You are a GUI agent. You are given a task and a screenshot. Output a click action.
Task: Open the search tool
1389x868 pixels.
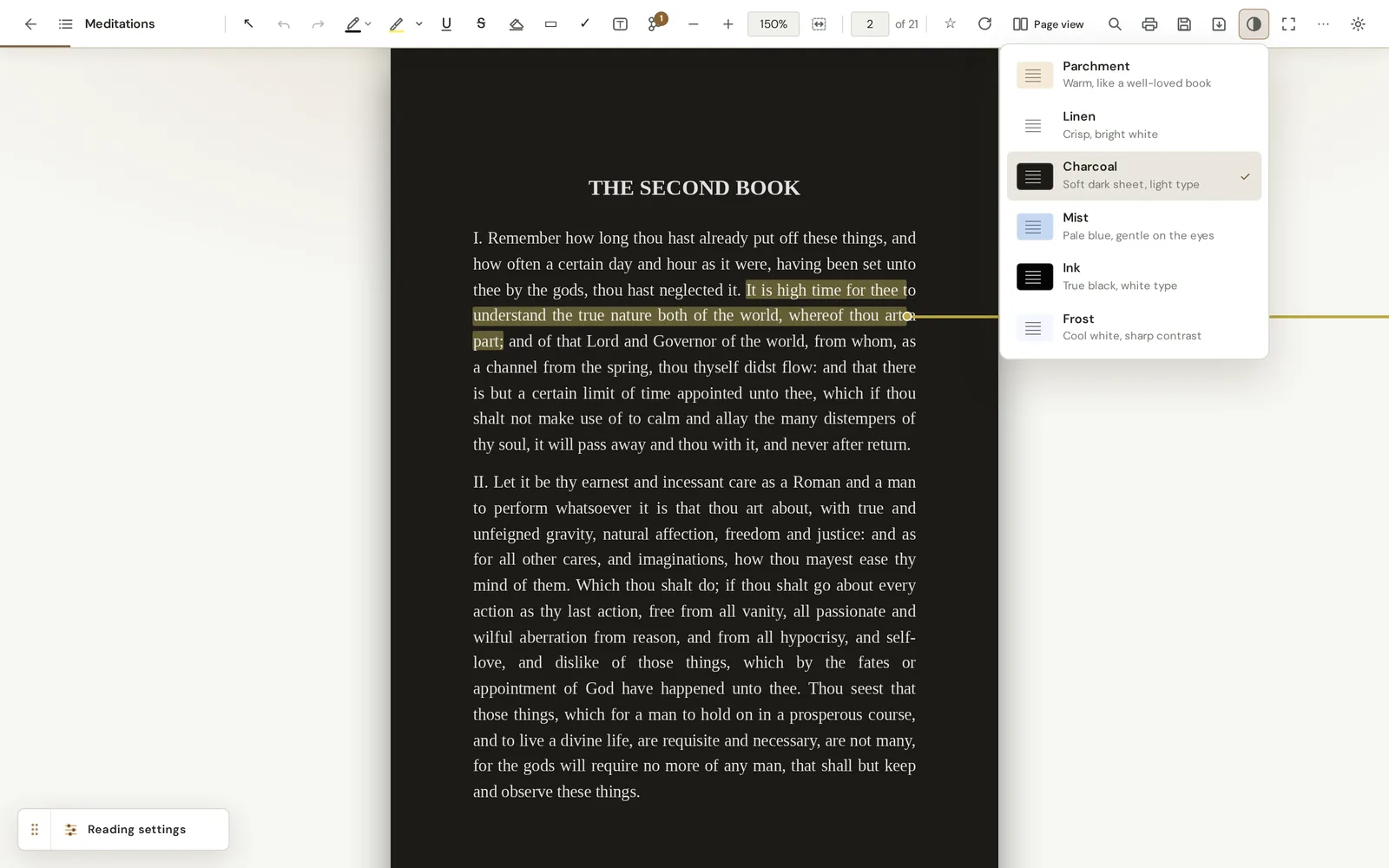click(x=1115, y=24)
